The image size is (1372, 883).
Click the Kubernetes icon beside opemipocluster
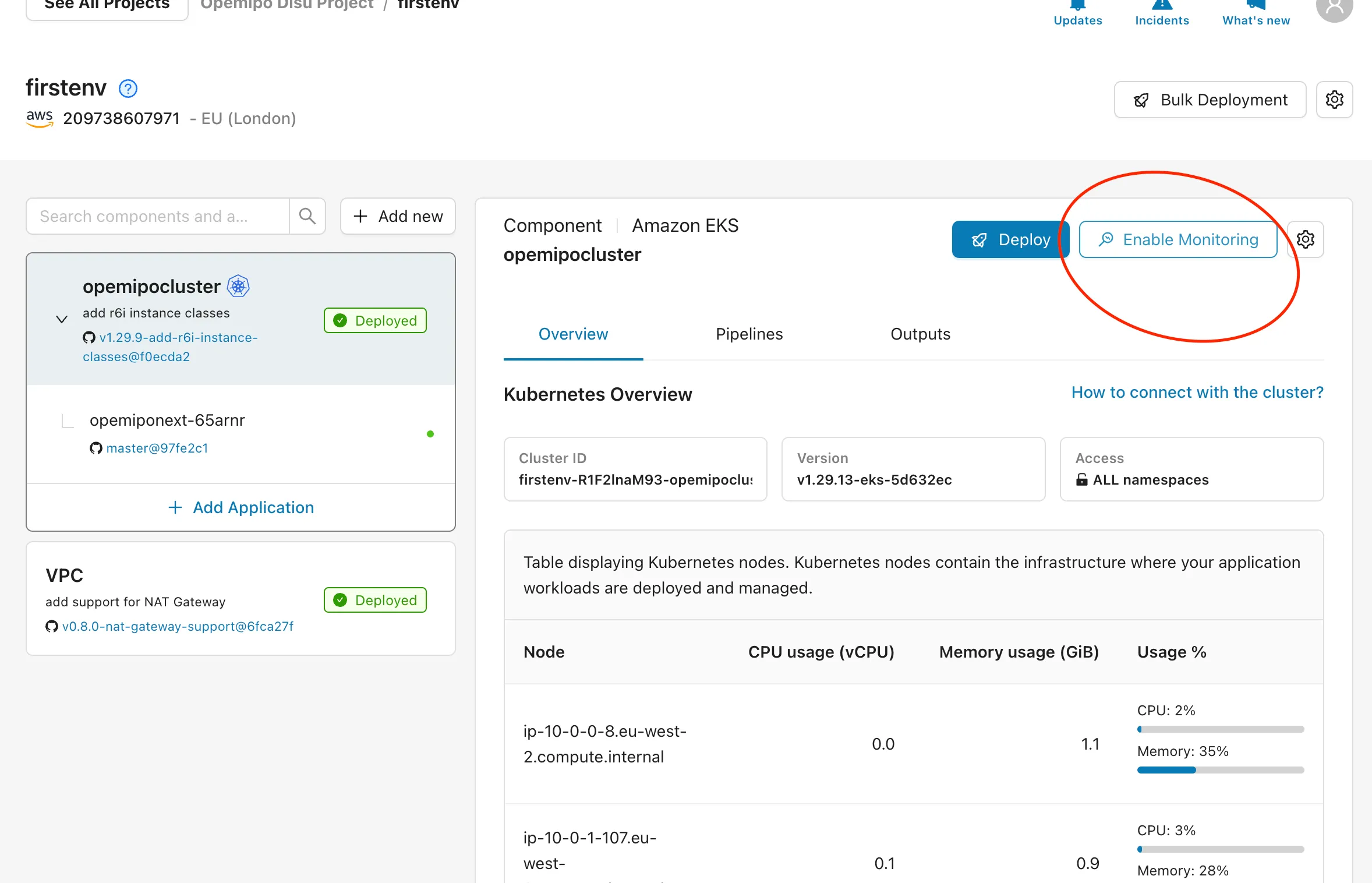pyautogui.click(x=238, y=286)
